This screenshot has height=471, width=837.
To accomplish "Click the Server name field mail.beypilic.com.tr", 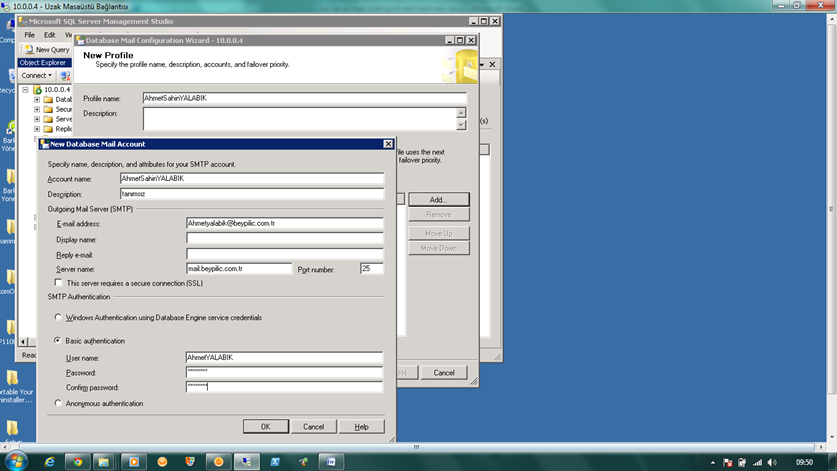I will pyautogui.click(x=239, y=269).
